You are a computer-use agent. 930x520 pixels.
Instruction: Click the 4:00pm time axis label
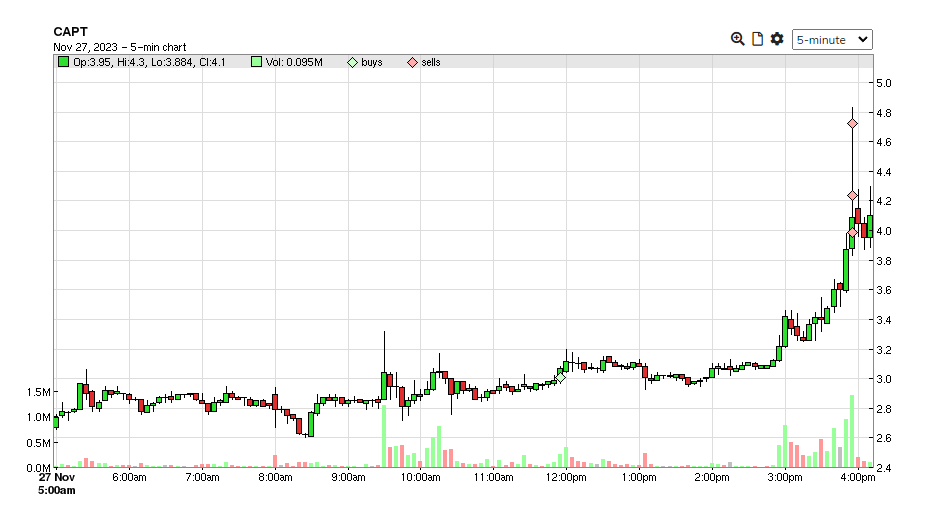click(x=858, y=477)
